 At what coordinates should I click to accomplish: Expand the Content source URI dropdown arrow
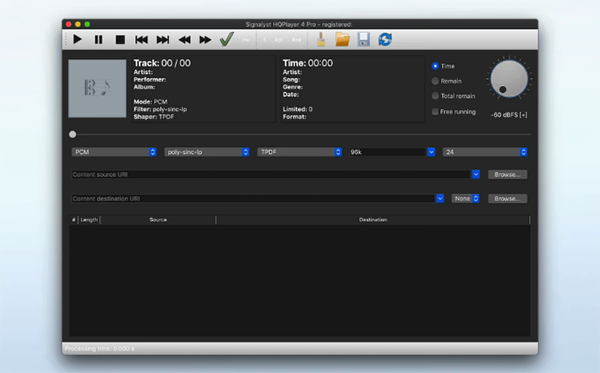(476, 174)
